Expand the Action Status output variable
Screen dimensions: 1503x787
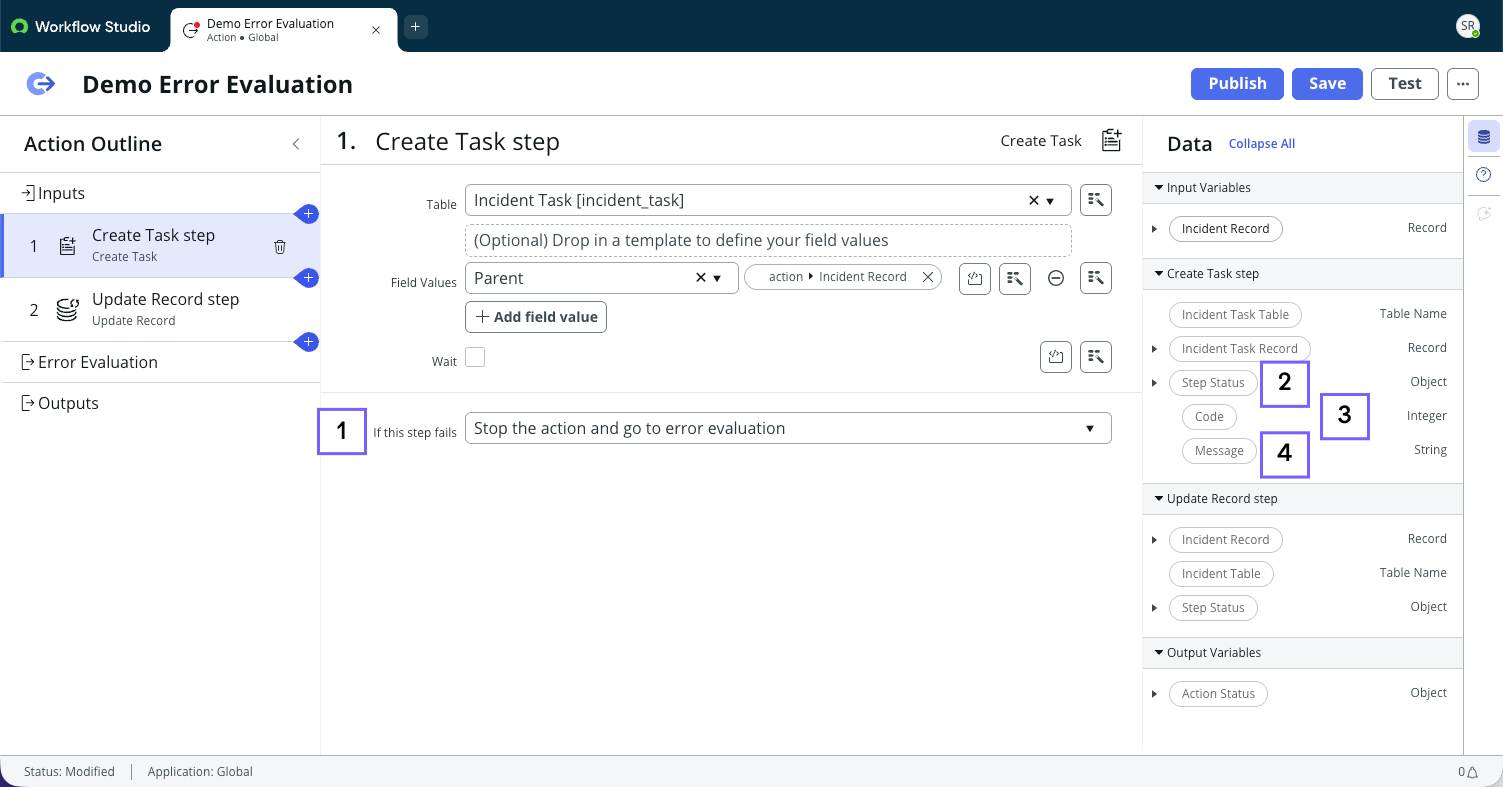1154,694
